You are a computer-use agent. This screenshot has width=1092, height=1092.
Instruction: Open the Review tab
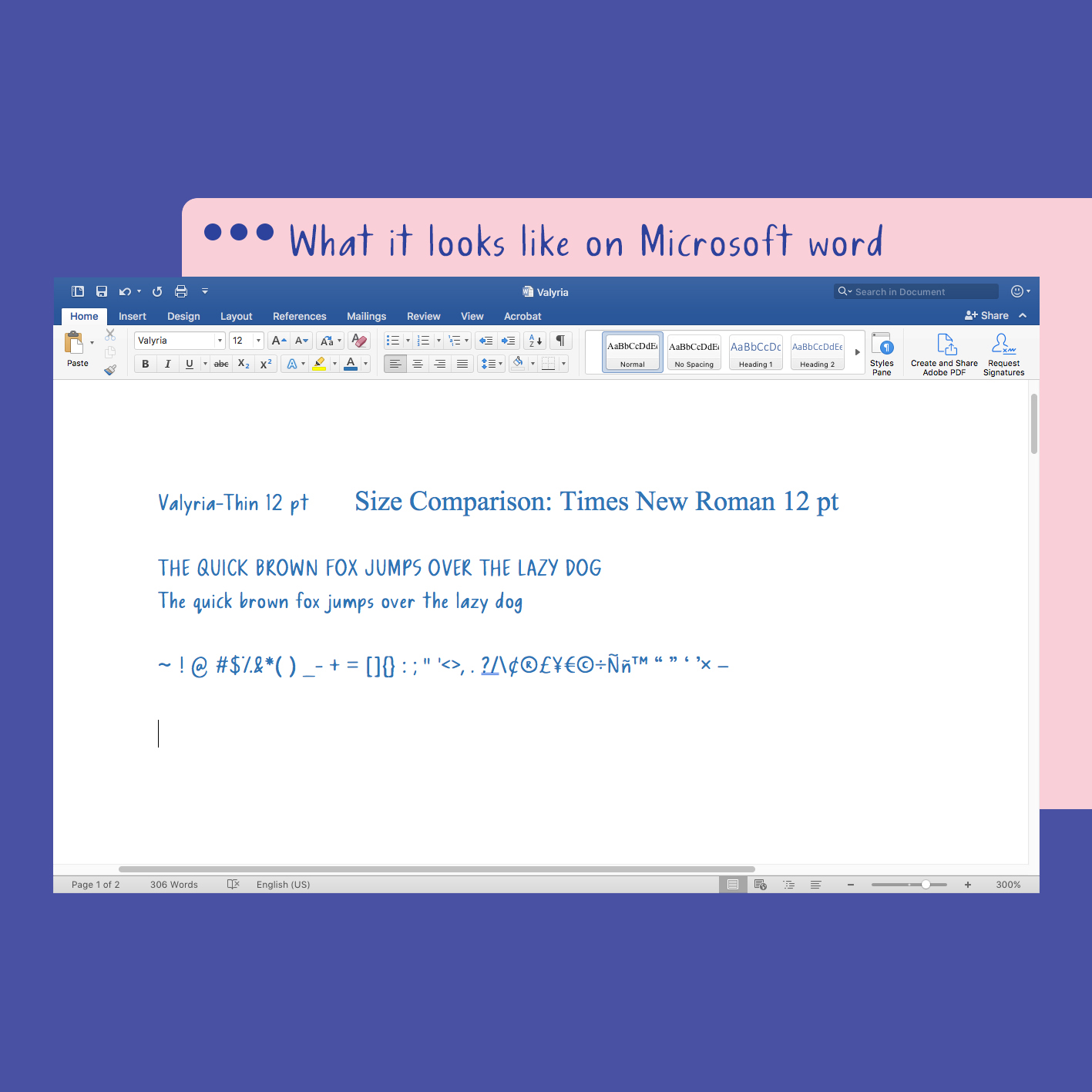tap(423, 316)
